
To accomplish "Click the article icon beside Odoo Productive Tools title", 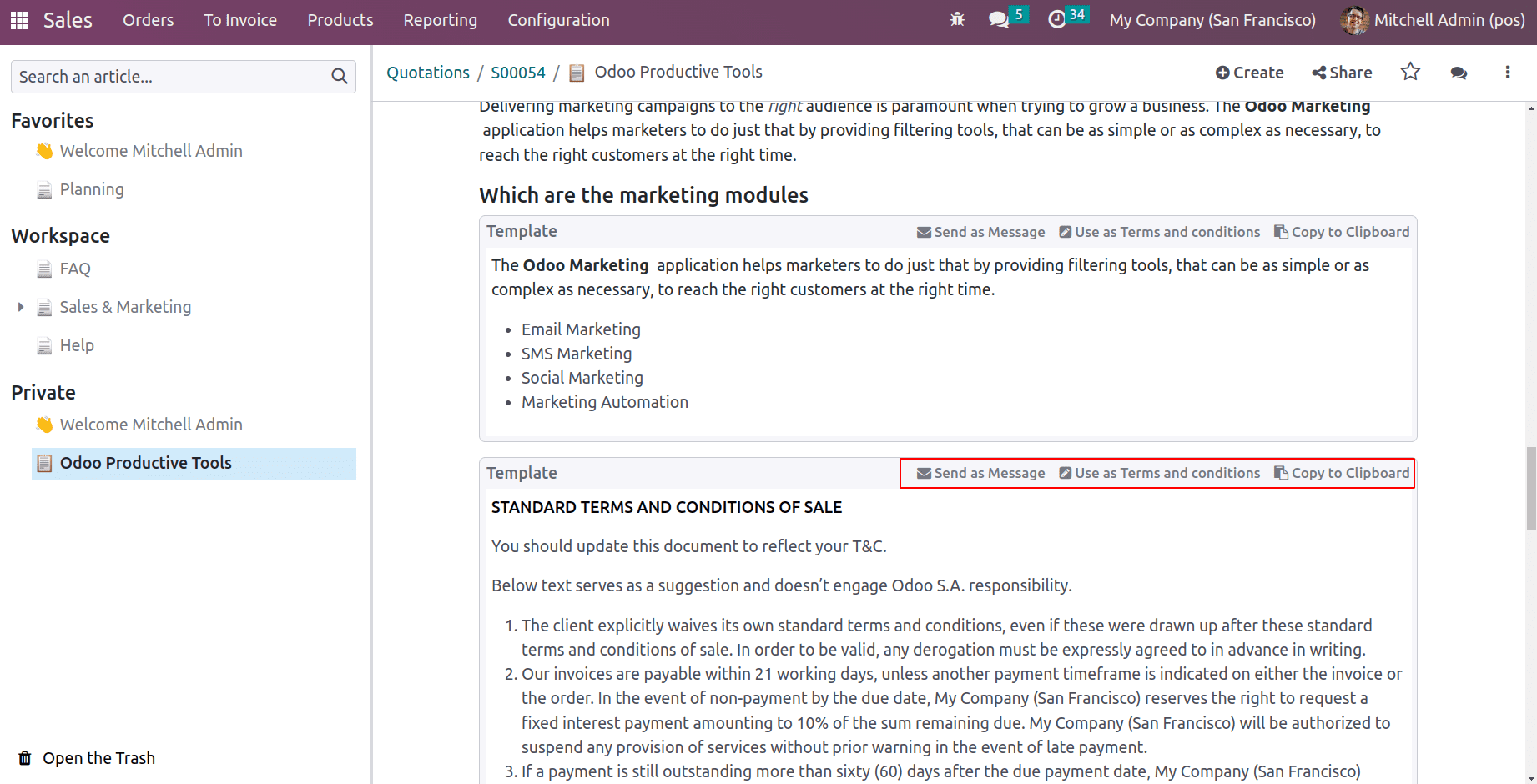I will point(577,73).
